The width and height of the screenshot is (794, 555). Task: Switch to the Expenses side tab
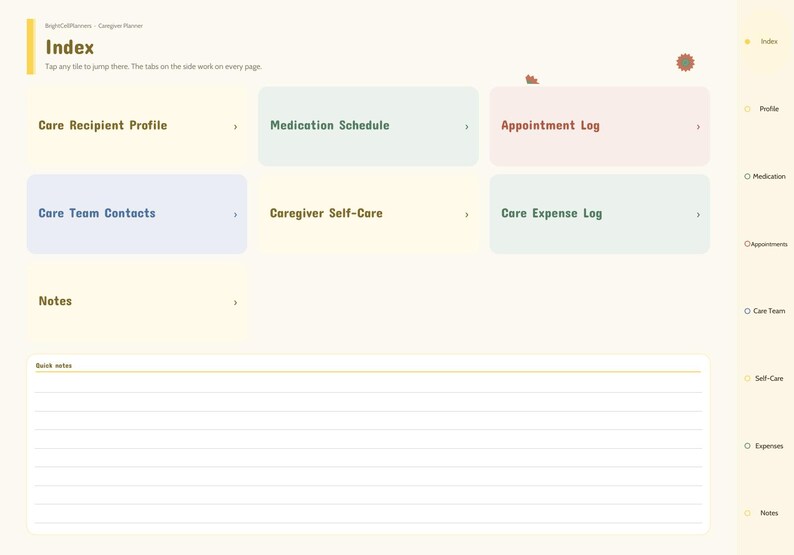click(x=766, y=446)
